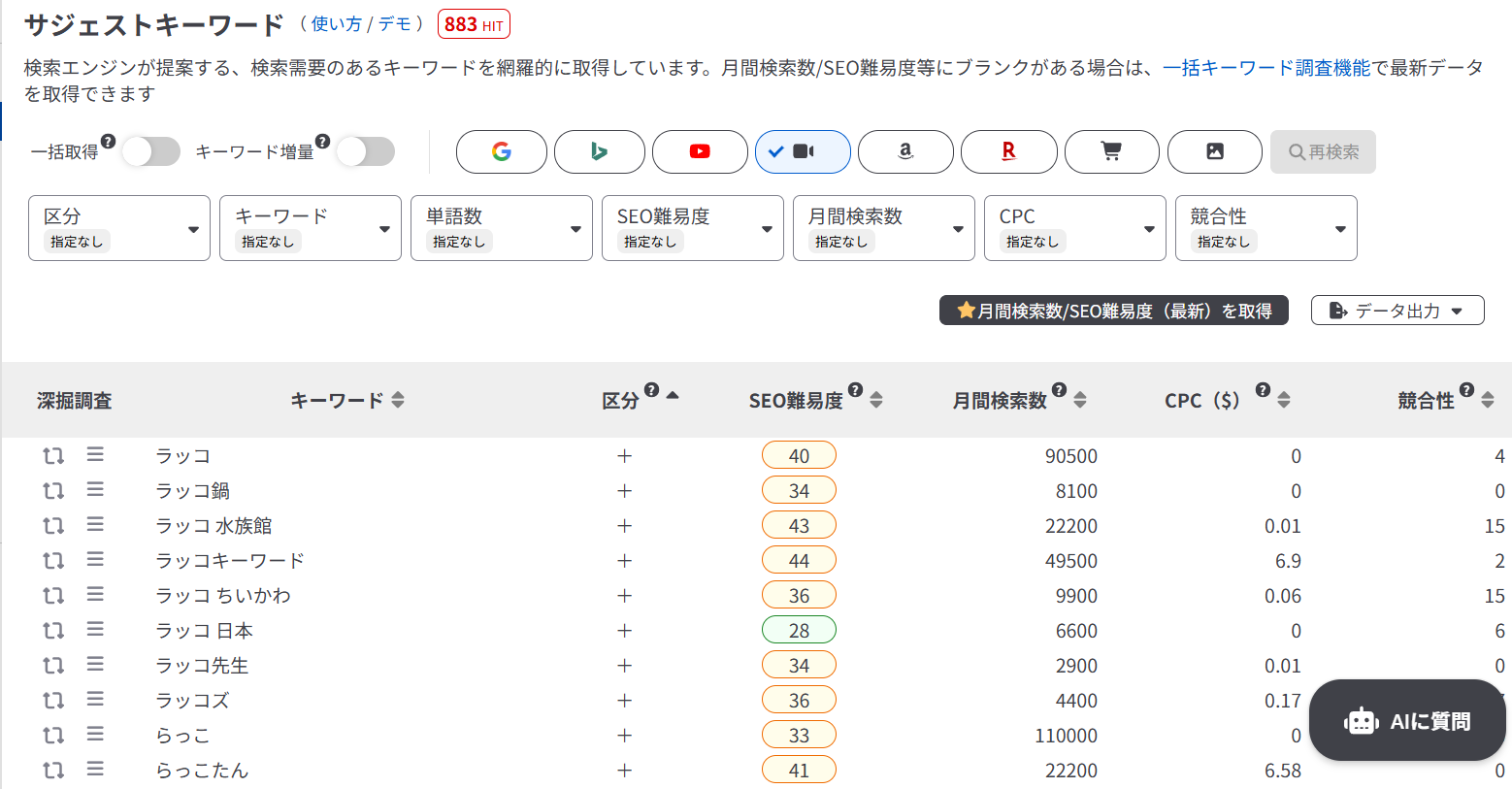Open the AIに質問 chat widget

click(1407, 721)
